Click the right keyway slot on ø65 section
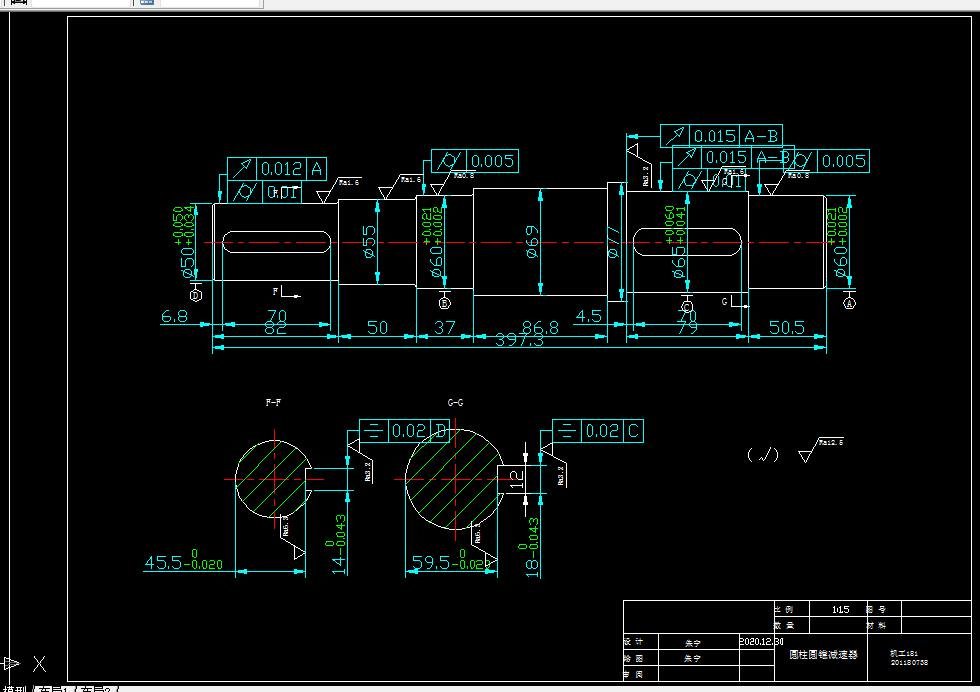Viewport: 980px width, 692px height. (x=687, y=242)
